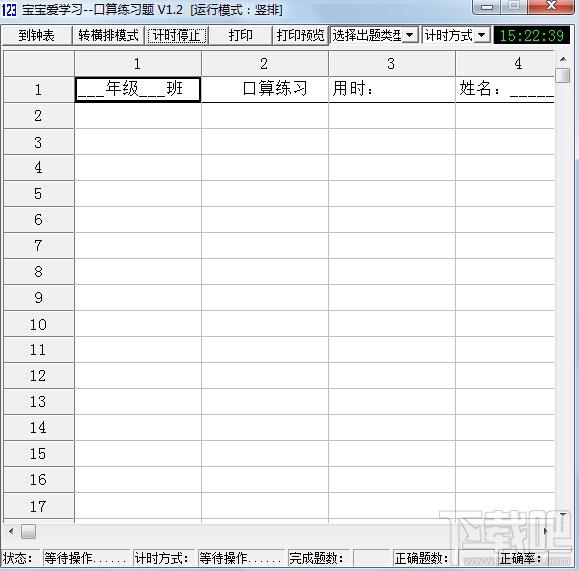Click the horizontal scrollbar thumb
Screen dimensions: 579x571
(28, 531)
